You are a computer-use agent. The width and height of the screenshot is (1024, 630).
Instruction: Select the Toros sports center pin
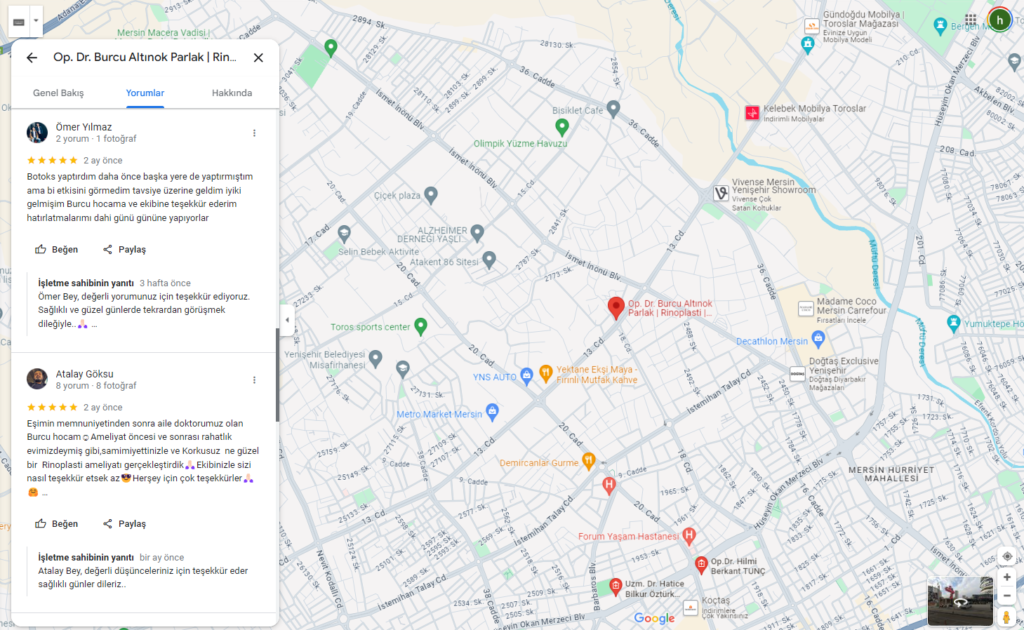pyautogui.click(x=421, y=326)
